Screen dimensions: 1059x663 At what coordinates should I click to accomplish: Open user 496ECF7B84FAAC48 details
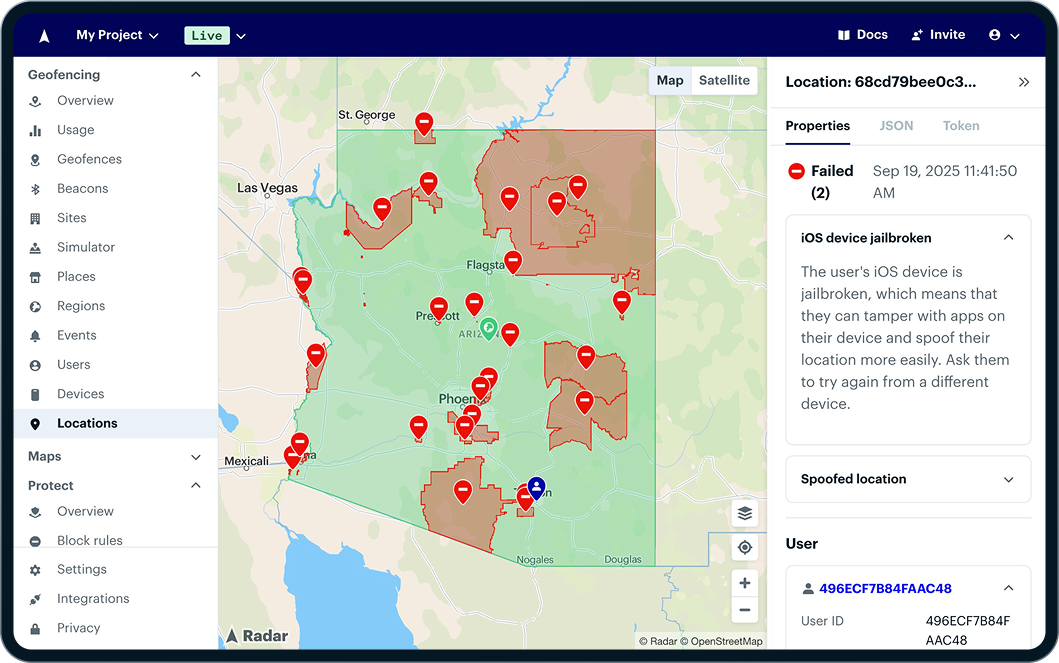(887, 588)
